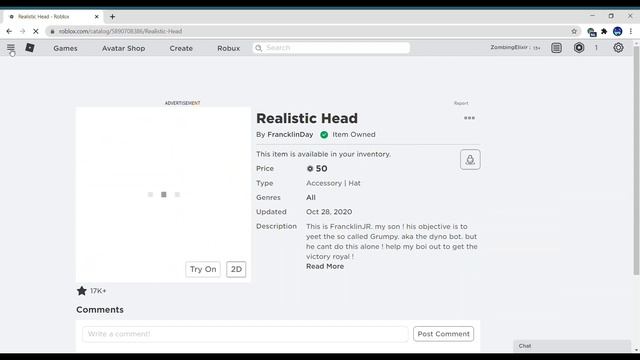
Task: Click the avatar wear-item icon button
Action: pyautogui.click(x=470, y=160)
